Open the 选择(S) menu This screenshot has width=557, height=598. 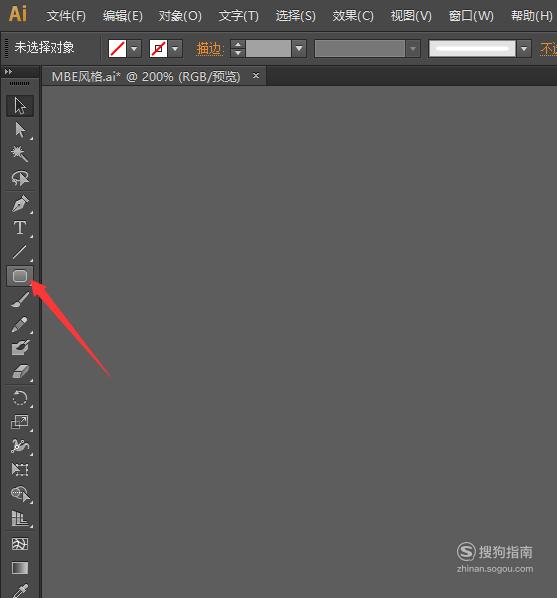coord(296,16)
